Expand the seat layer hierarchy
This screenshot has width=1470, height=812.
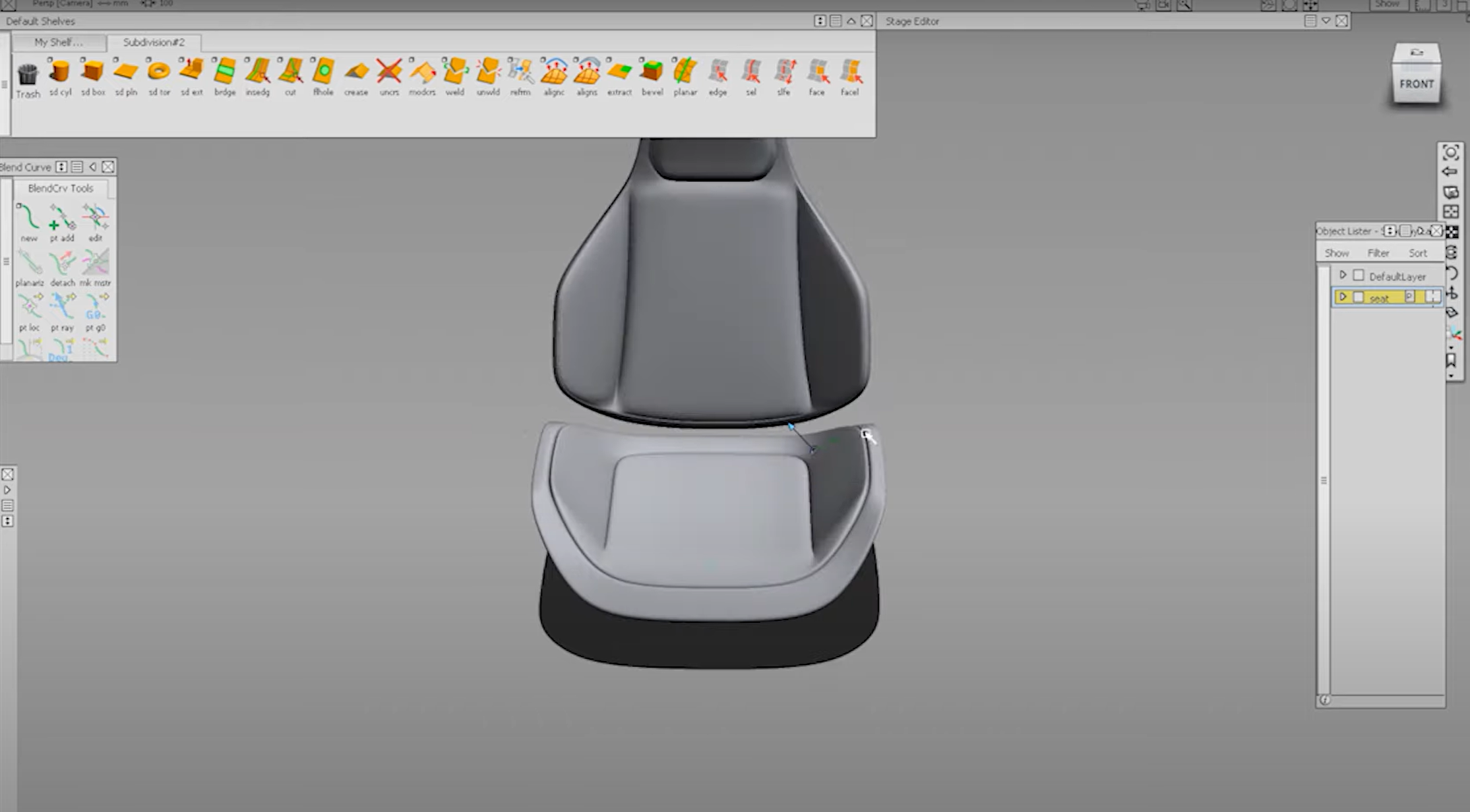coord(1343,298)
